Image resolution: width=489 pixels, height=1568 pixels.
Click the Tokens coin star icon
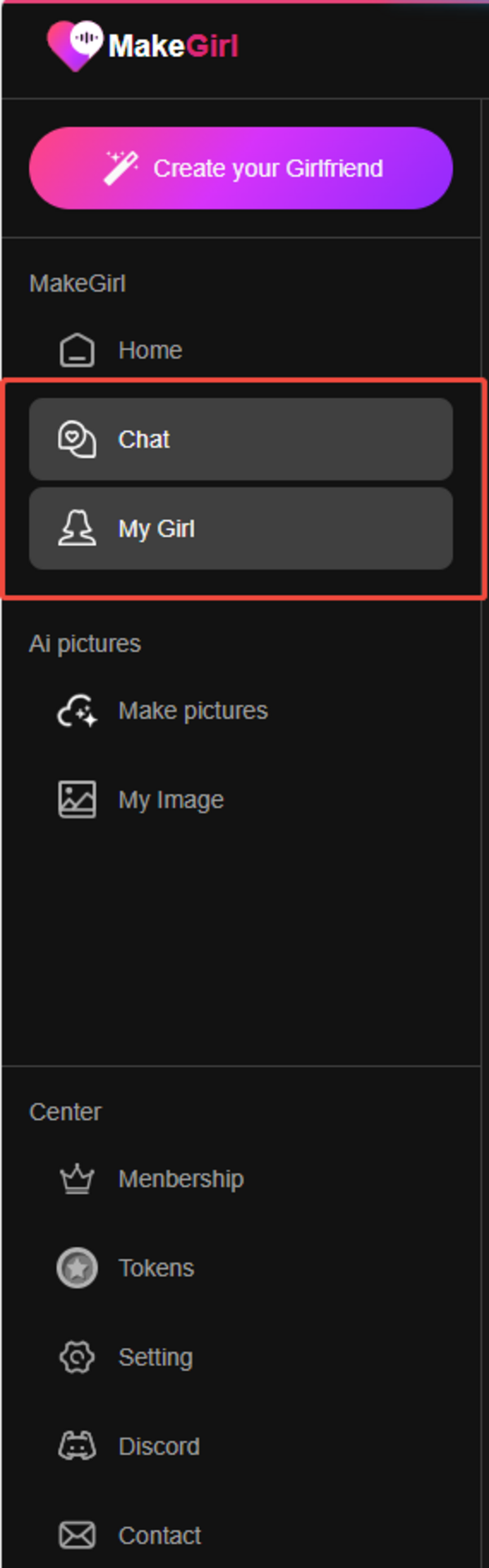click(x=77, y=1268)
